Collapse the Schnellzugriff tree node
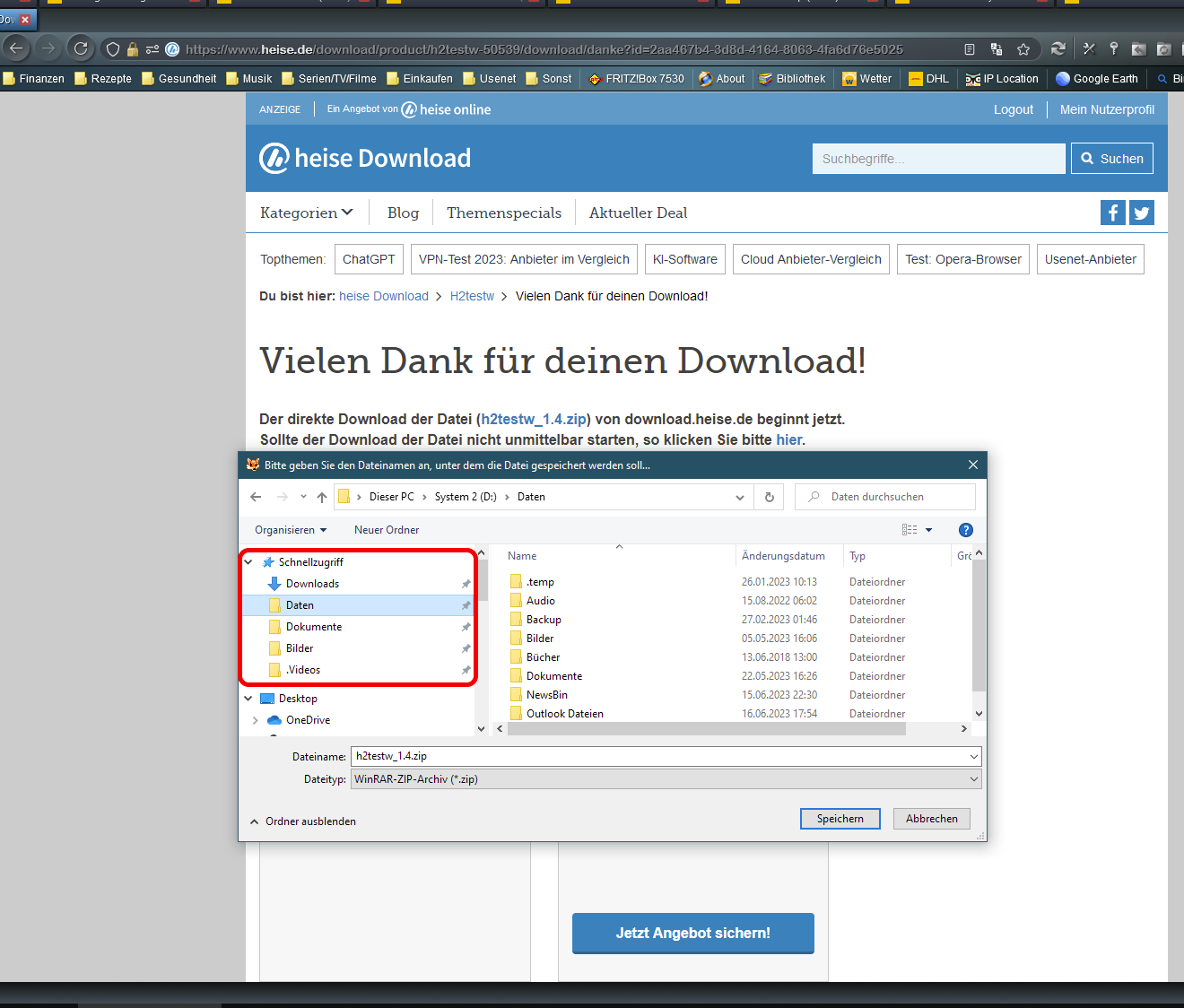Image resolution: width=1184 pixels, height=1008 pixels. click(x=248, y=562)
